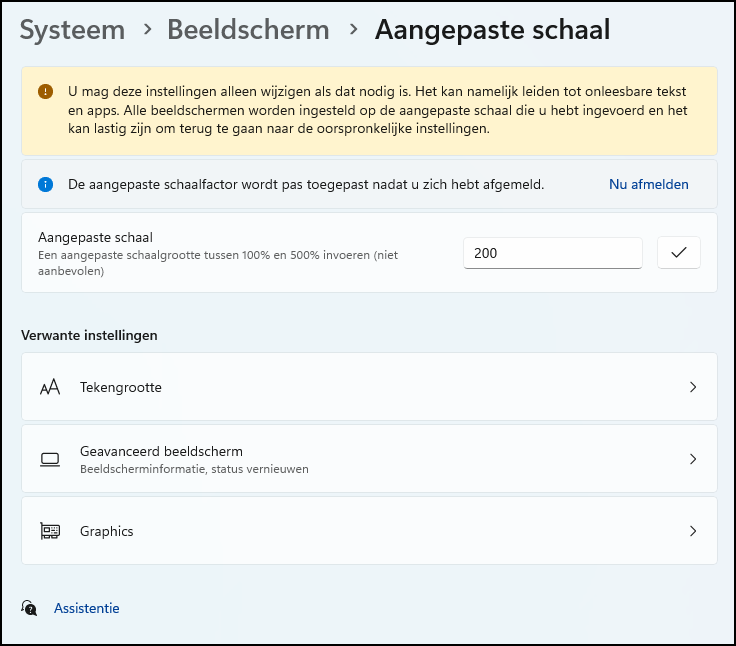Click the Aangepaste schaal setting label
This screenshot has width=736, height=646.
point(95,238)
